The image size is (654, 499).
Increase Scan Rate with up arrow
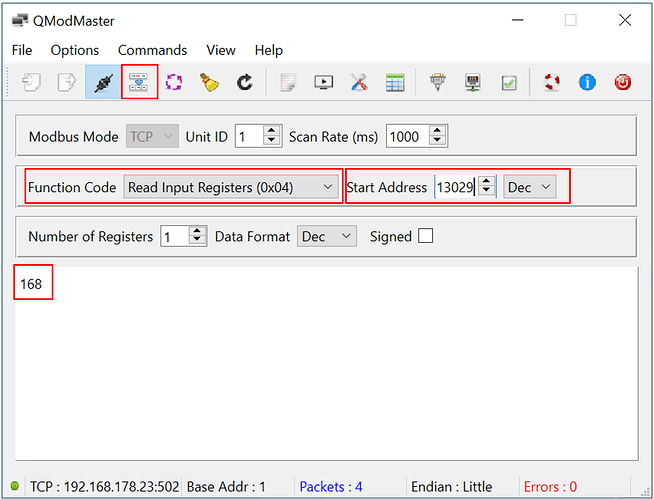(x=437, y=131)
